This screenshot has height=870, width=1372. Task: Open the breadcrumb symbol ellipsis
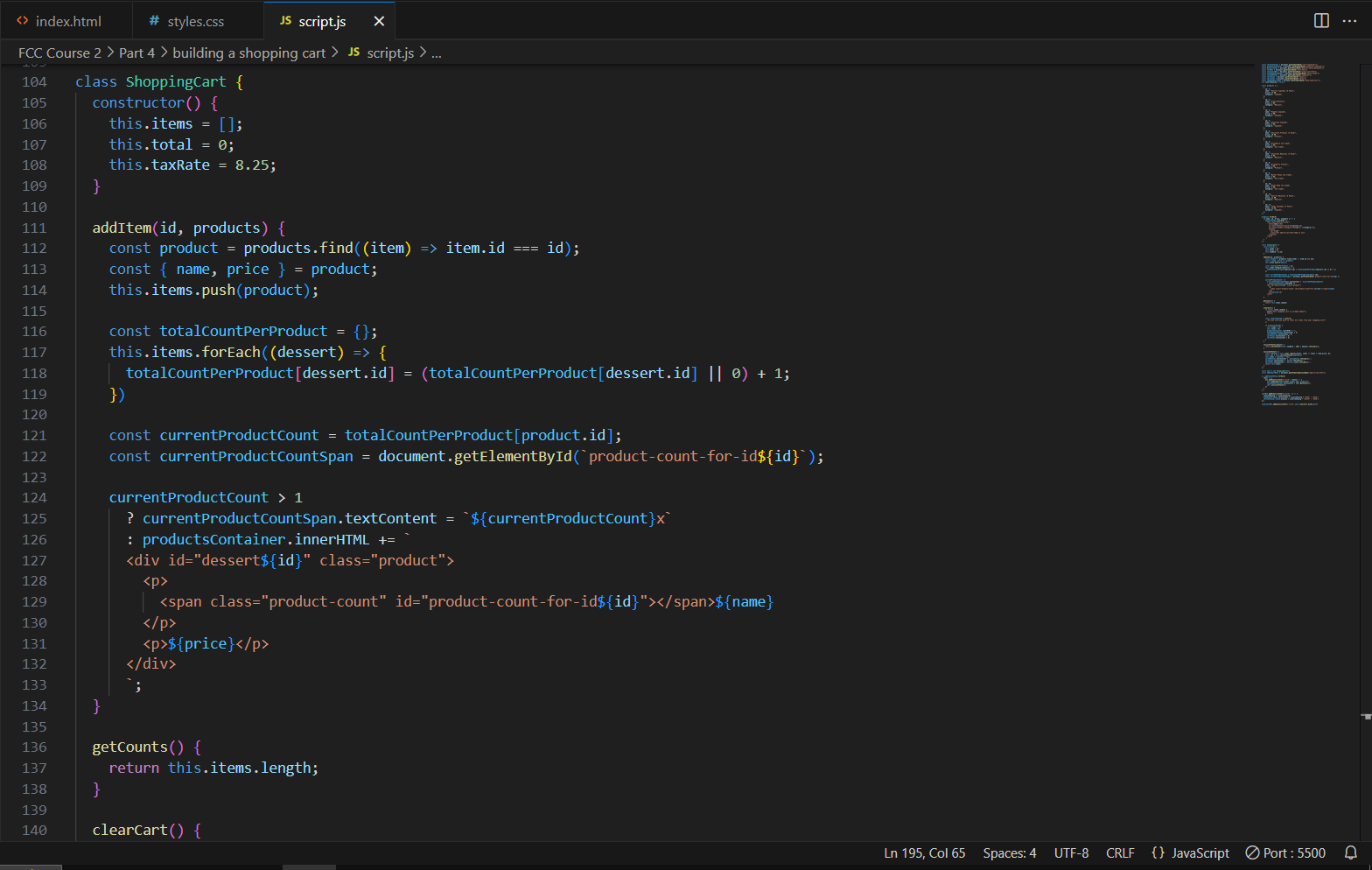[x=436, y=53]
